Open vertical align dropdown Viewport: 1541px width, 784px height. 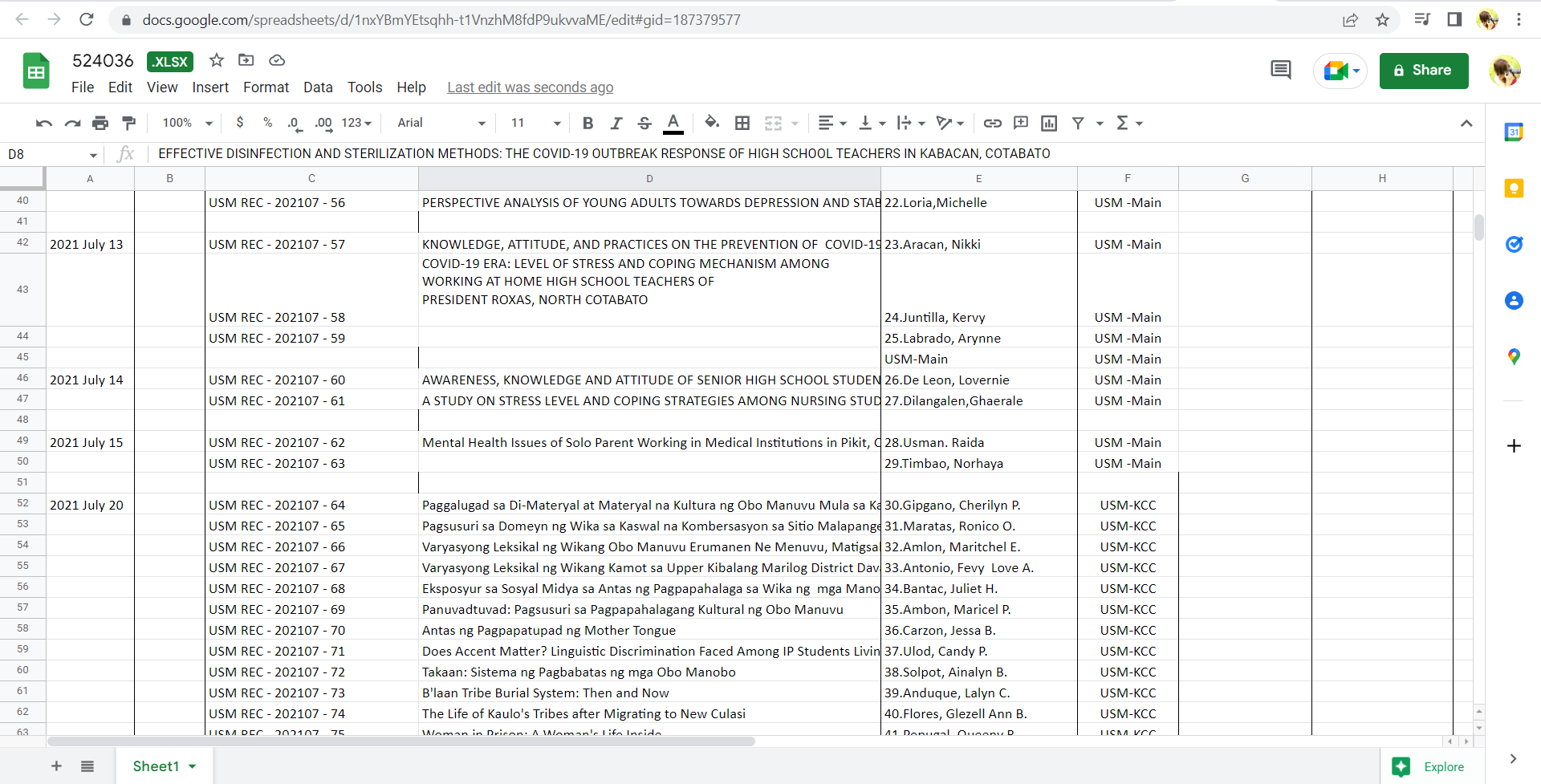tap(872, 123)
